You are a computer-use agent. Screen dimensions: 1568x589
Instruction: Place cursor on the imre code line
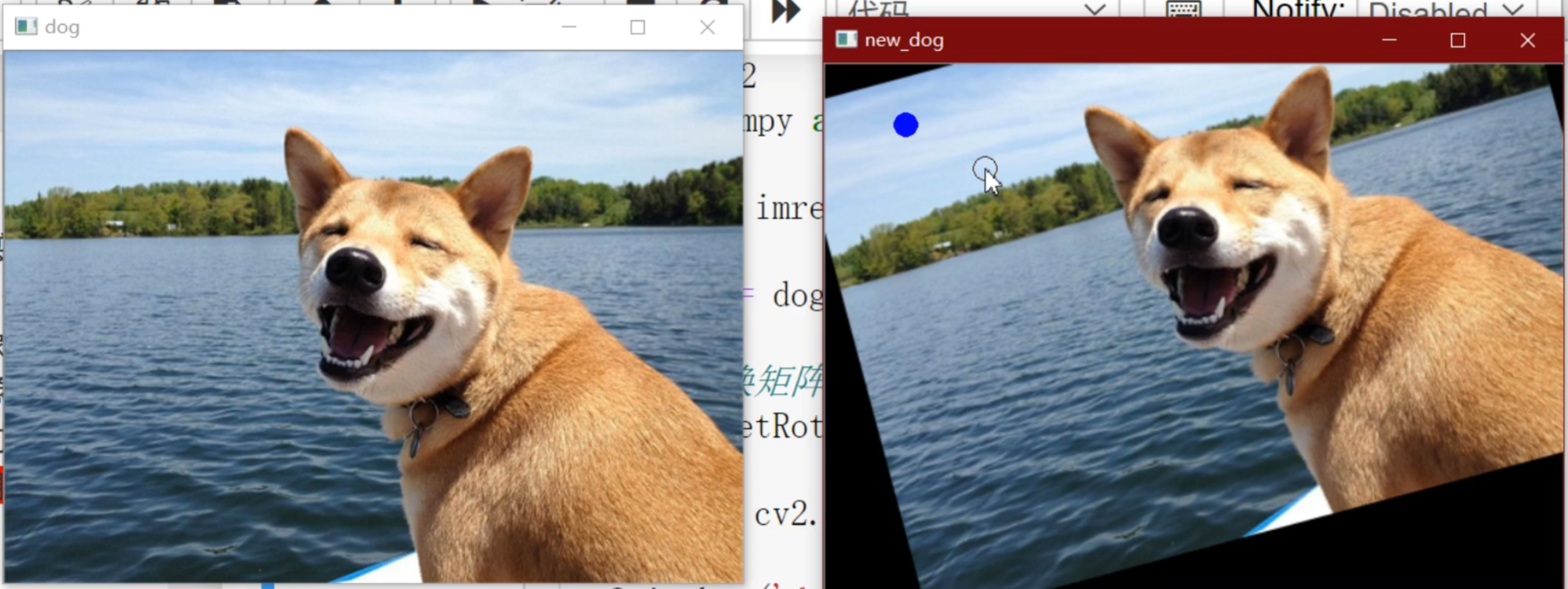point(787,208)
